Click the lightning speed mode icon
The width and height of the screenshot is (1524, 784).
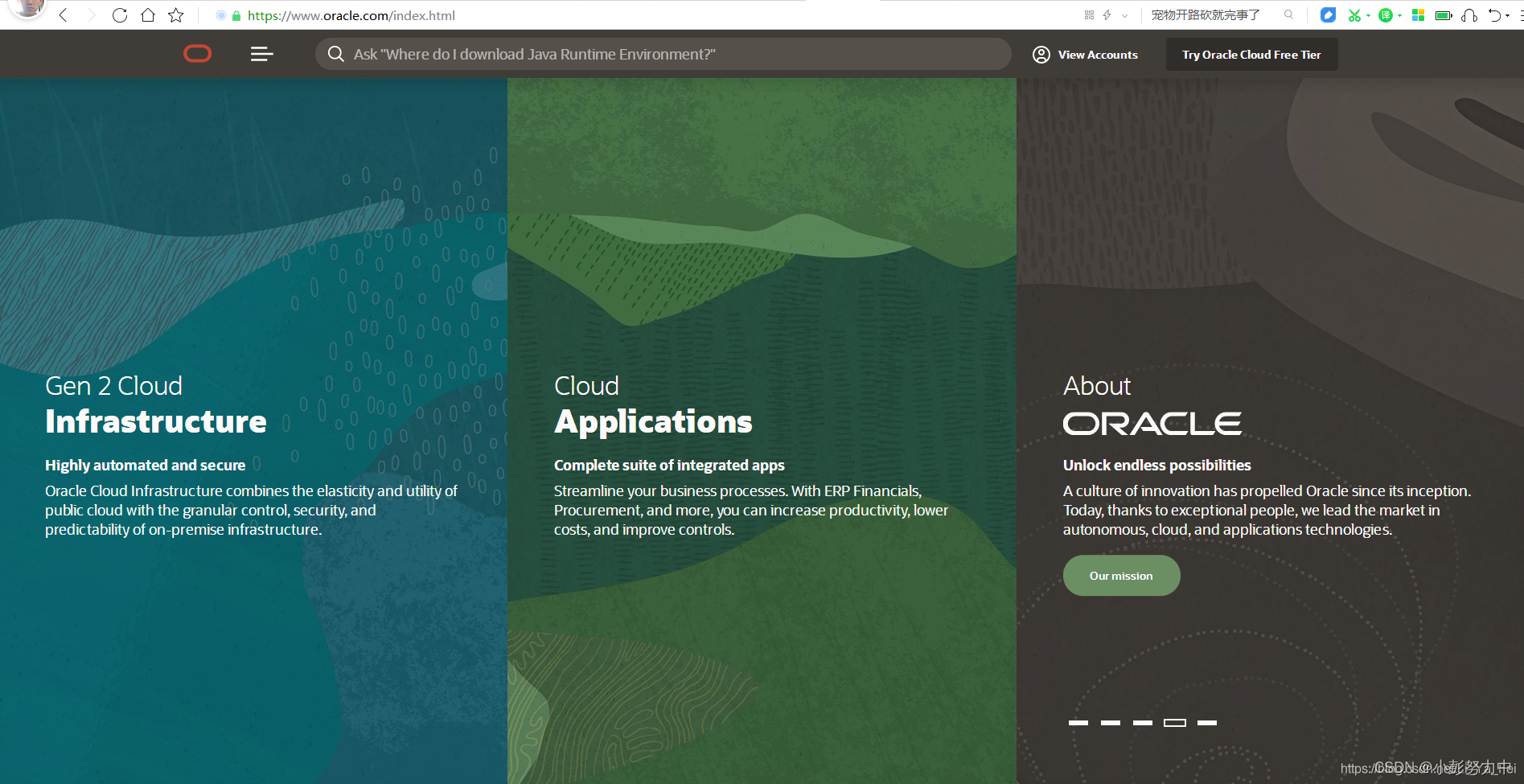click(1107, 14)
